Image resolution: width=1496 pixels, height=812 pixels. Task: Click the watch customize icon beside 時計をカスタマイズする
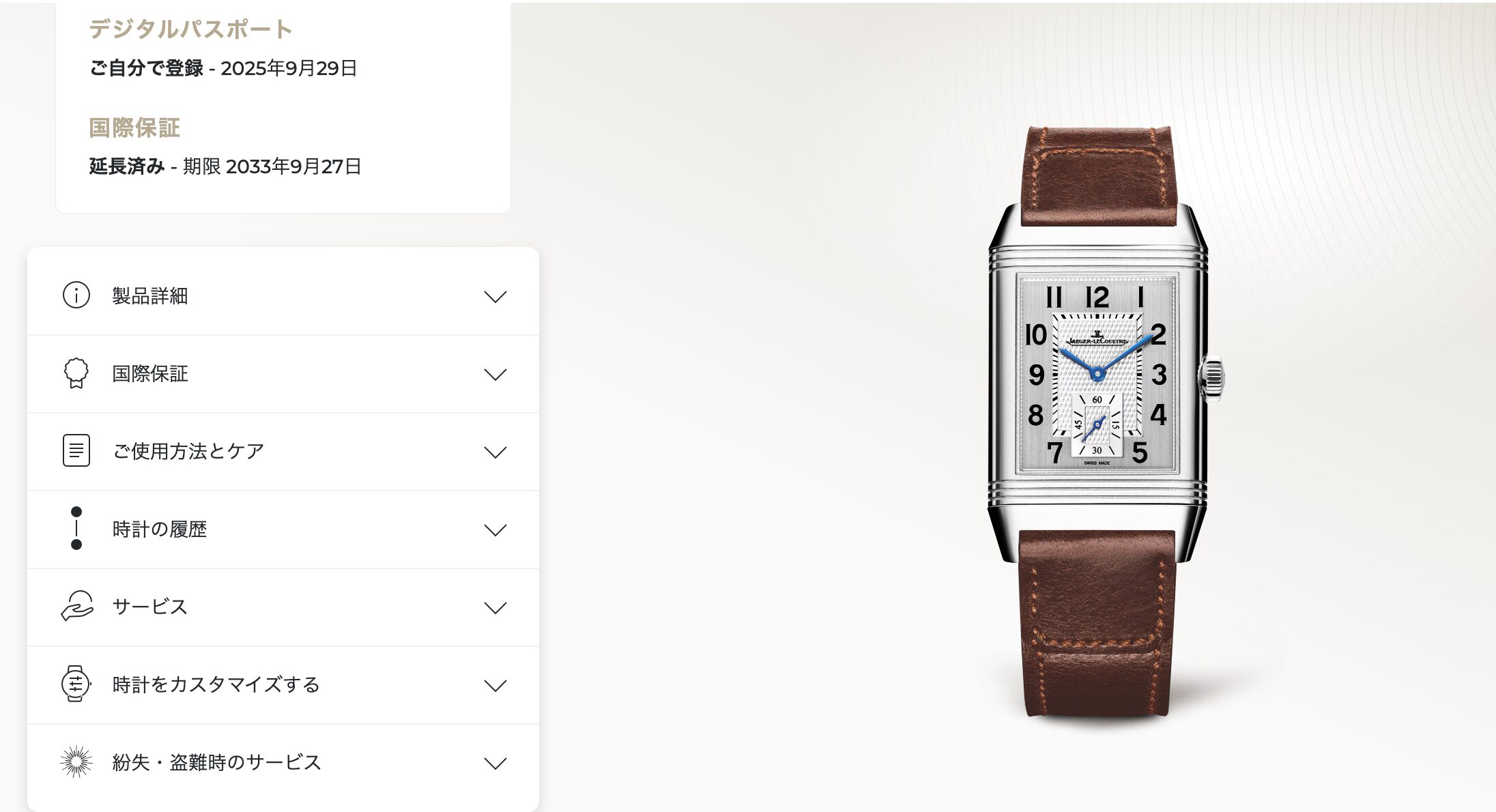click(x=76, y=684)
